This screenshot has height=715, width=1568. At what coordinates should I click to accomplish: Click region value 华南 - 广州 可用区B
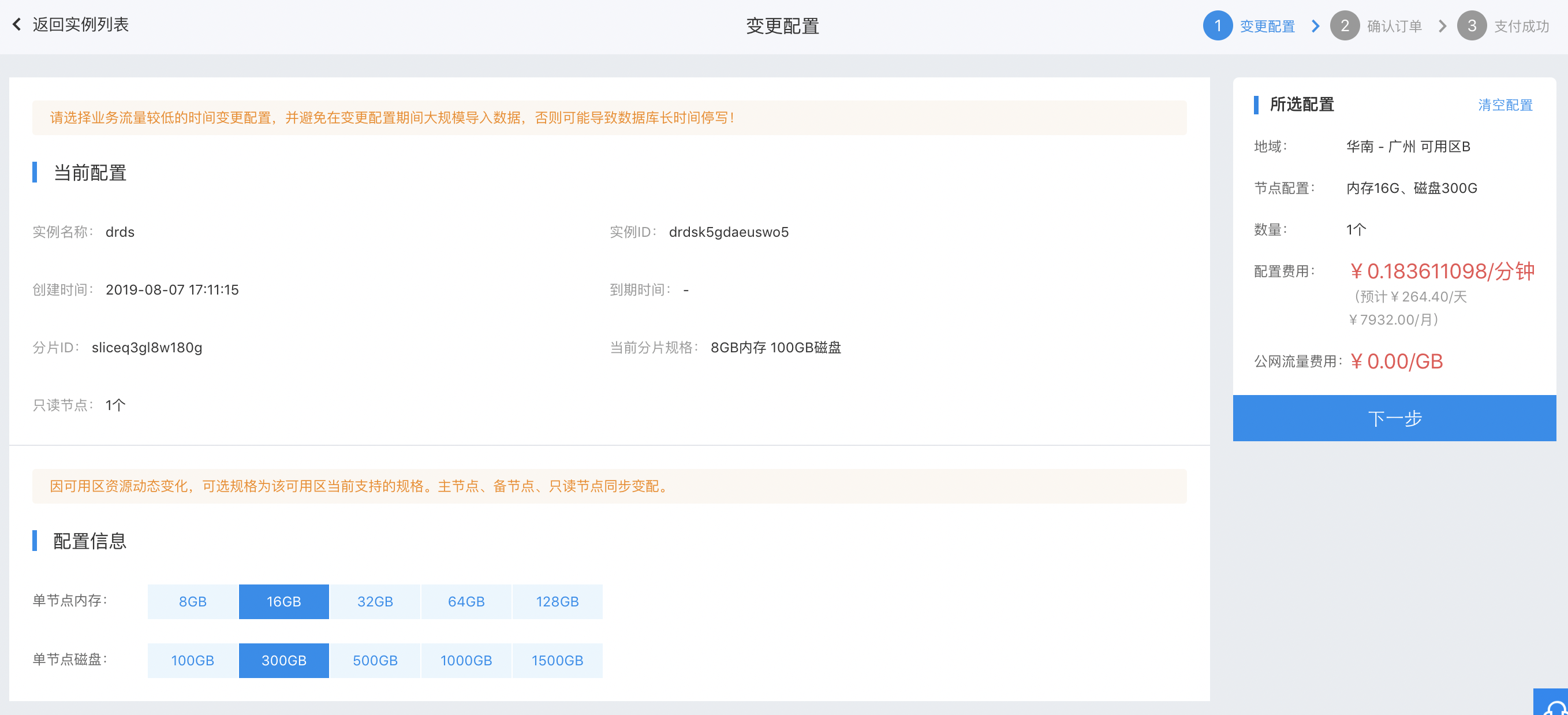[1408, 147]
